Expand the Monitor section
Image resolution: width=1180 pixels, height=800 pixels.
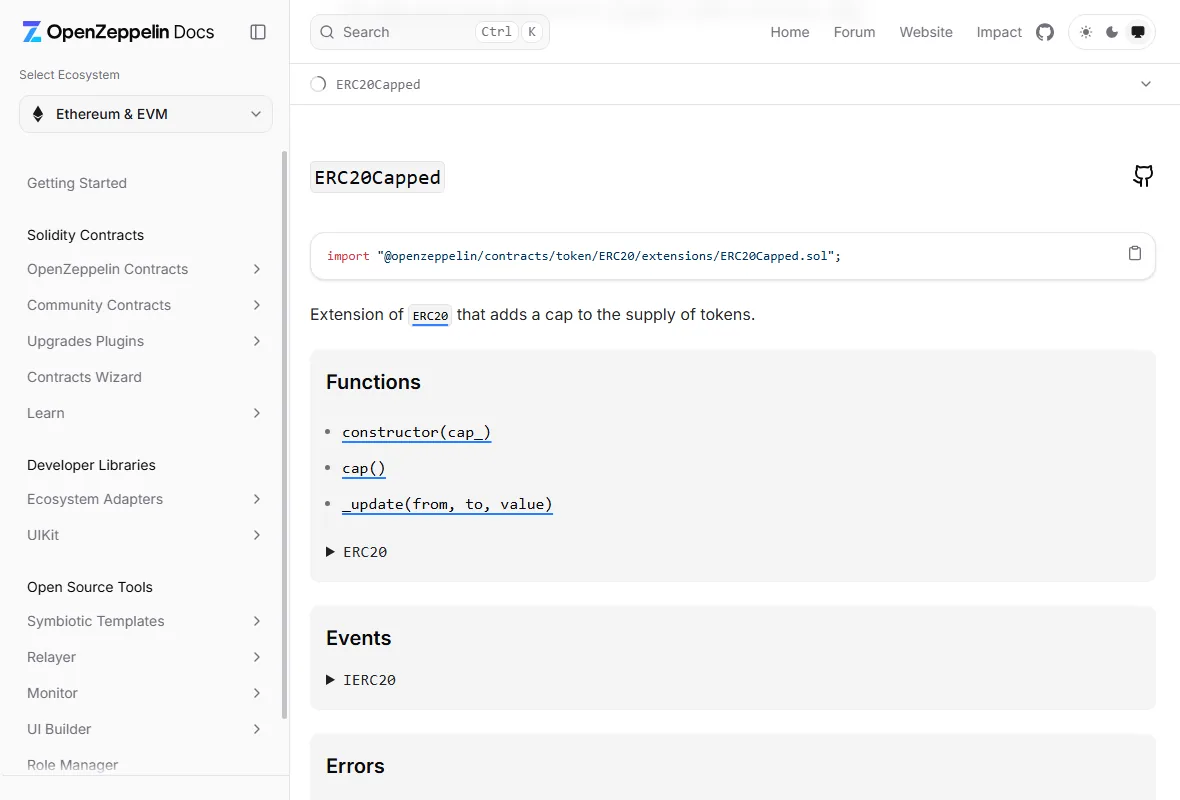point(257,694)
